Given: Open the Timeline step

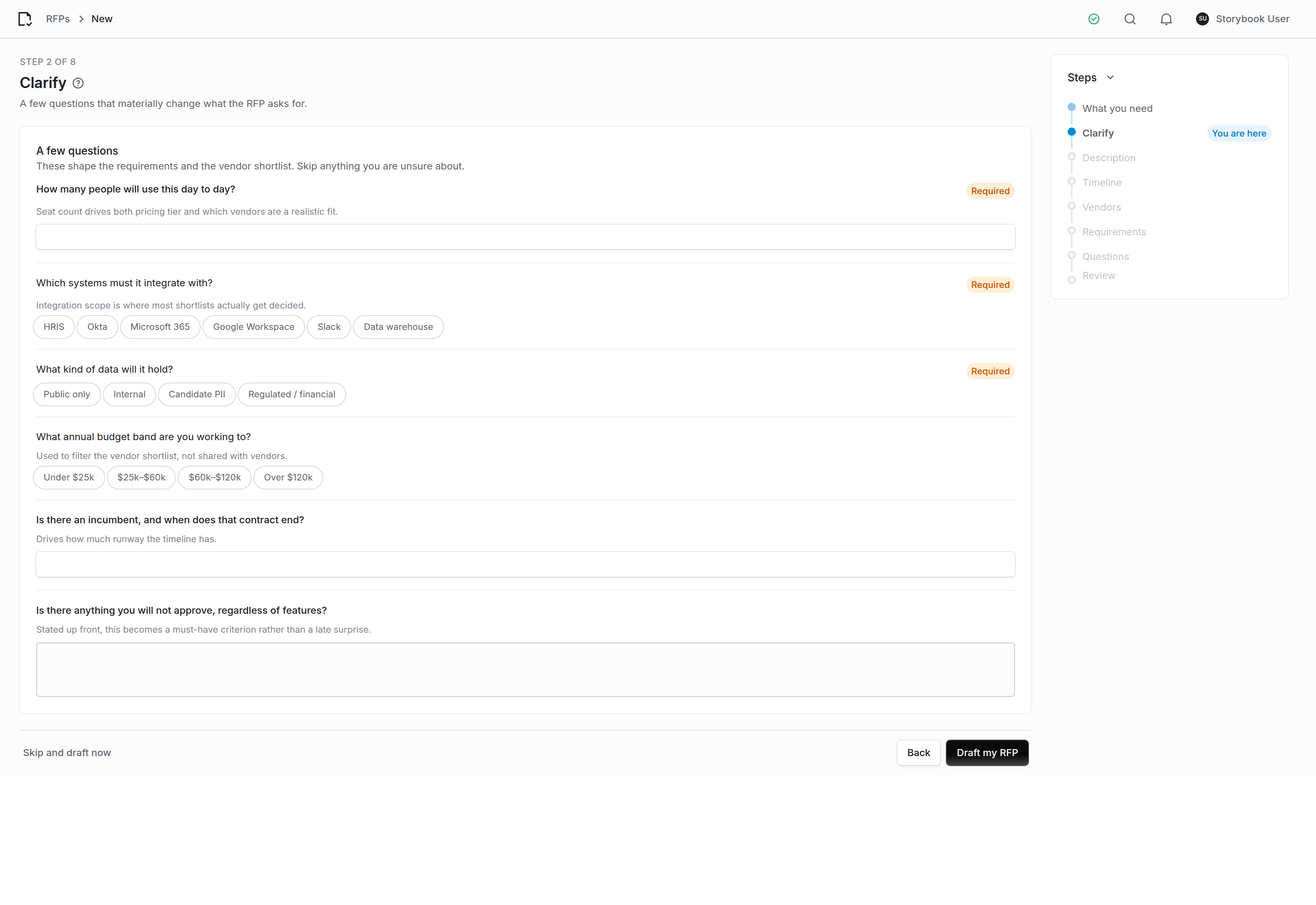Looking at the screenshot, I should [1102, 183].
